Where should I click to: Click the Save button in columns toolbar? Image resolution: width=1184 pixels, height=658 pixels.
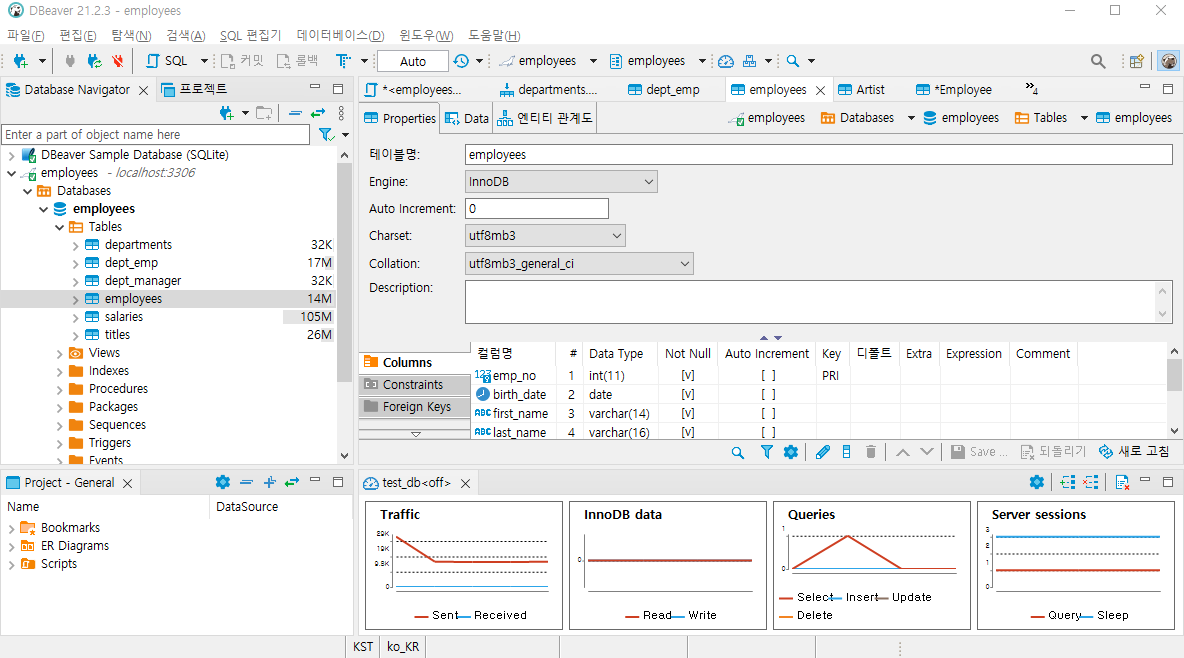(x=979, y=452)
